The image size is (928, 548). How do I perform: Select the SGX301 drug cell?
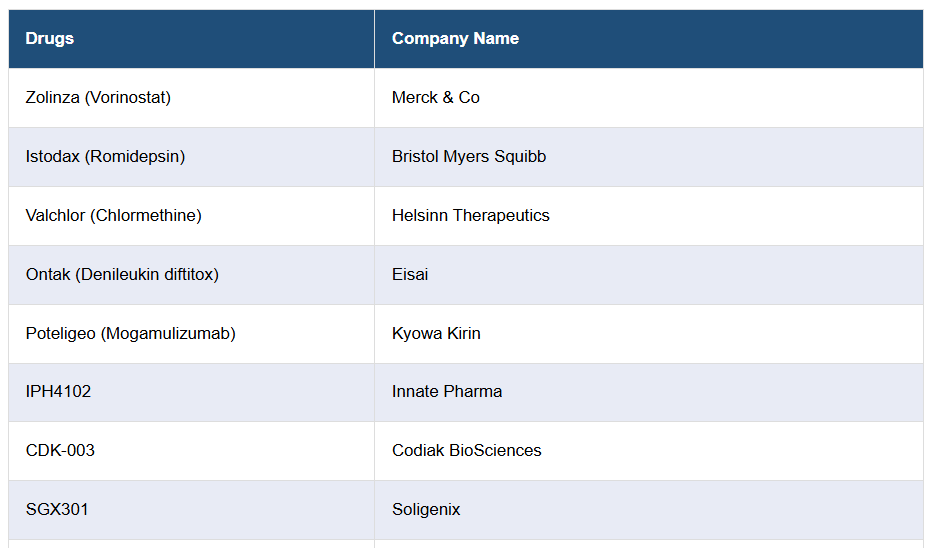pyautogui.click(x=57, y=510)
